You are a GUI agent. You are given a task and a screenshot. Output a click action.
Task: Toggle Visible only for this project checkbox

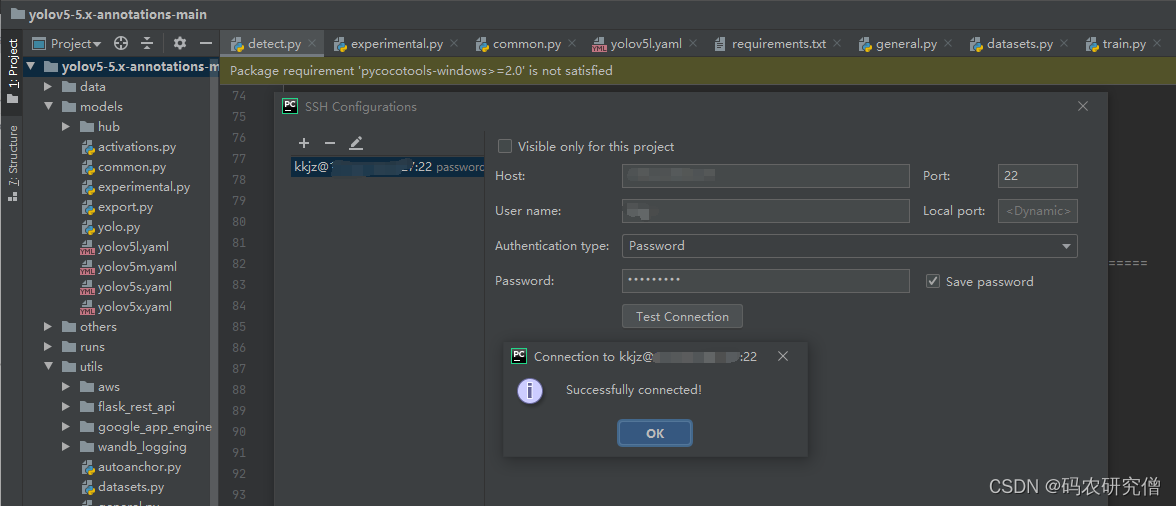506,146
